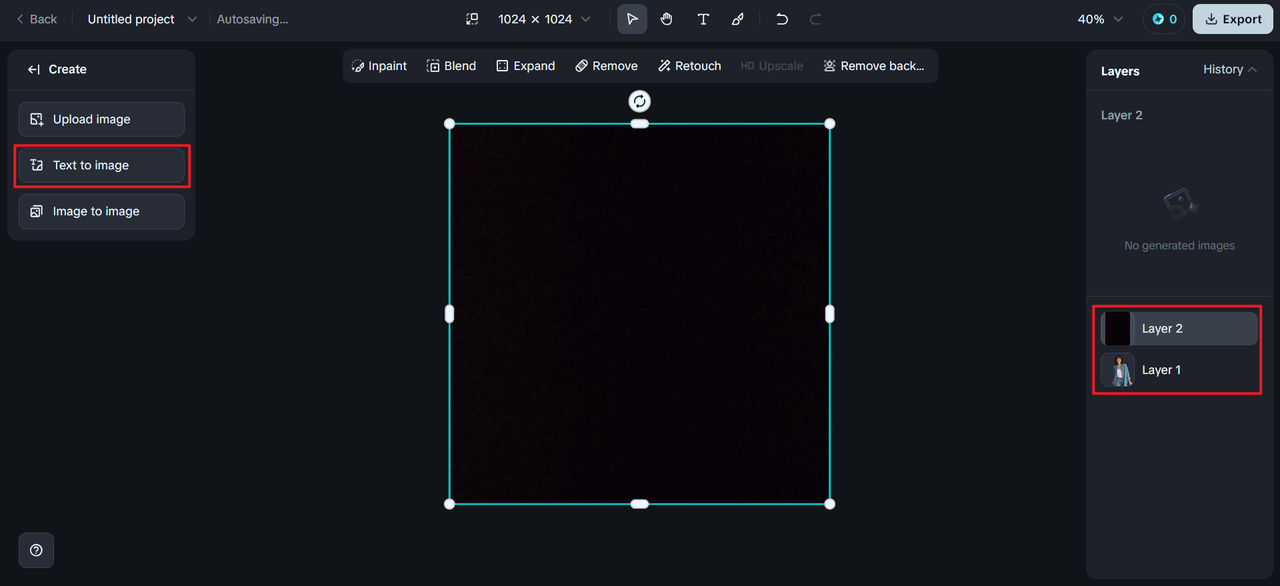
Task: Go back using the Back button
Action: click(37, 19)
